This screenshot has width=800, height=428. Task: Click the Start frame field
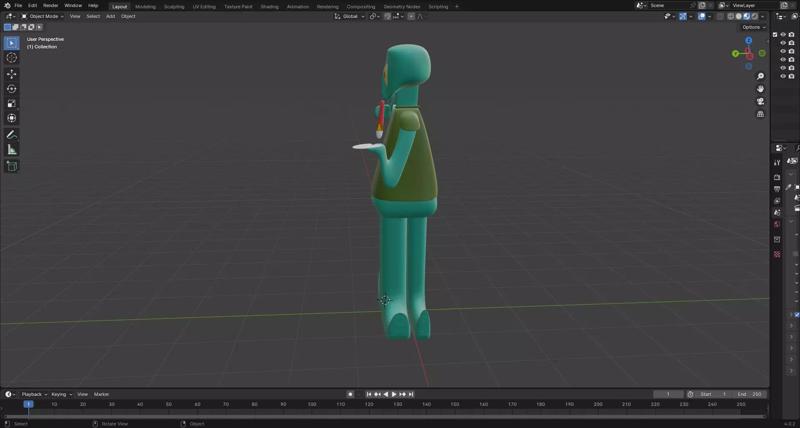coord(712,394)
